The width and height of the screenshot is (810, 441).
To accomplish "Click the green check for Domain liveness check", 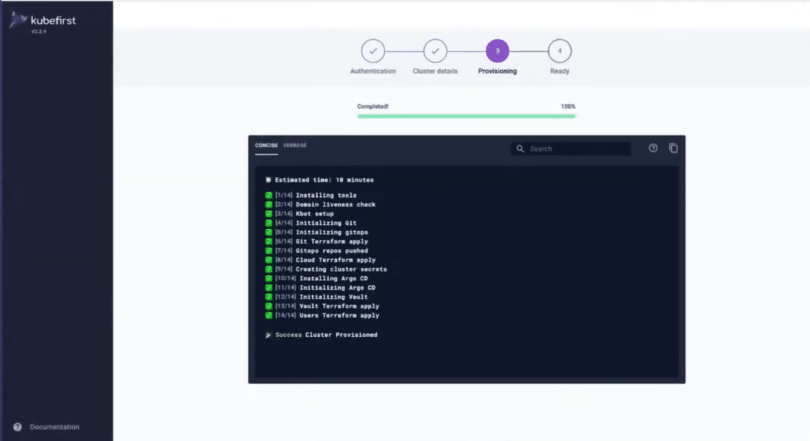I will coord(269,204).
